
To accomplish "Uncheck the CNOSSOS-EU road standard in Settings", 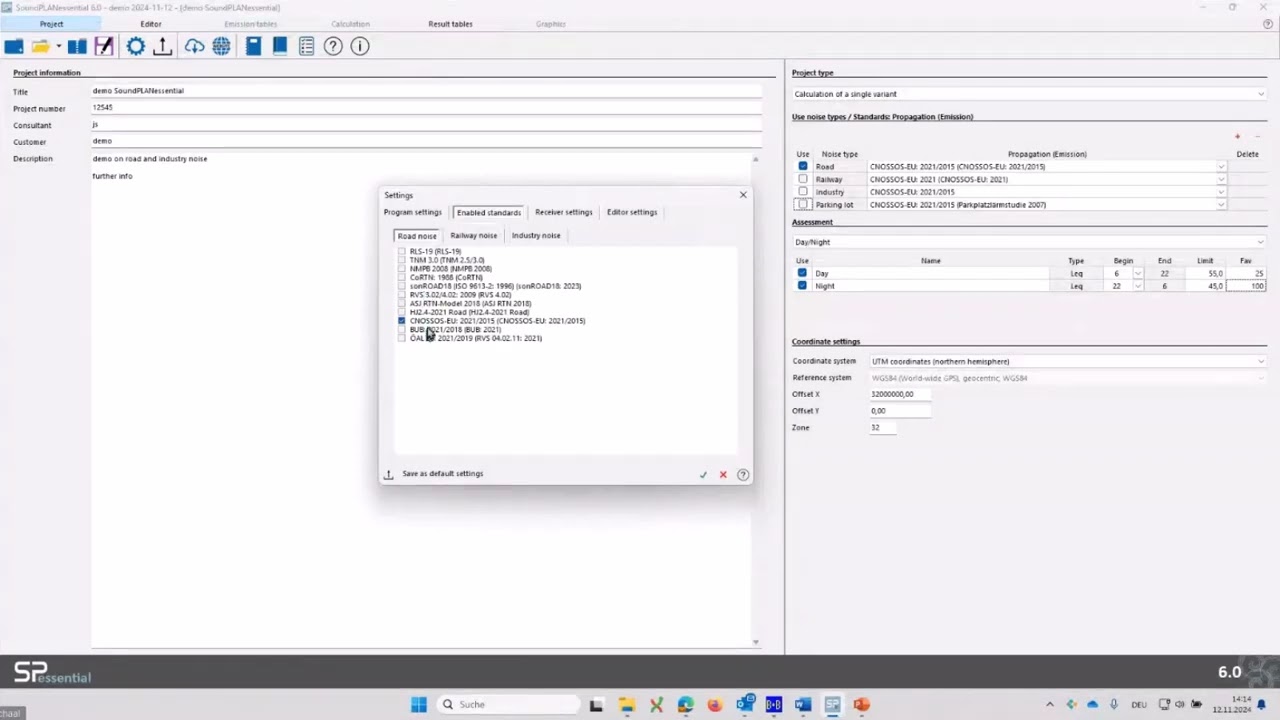I will point(401,321).
